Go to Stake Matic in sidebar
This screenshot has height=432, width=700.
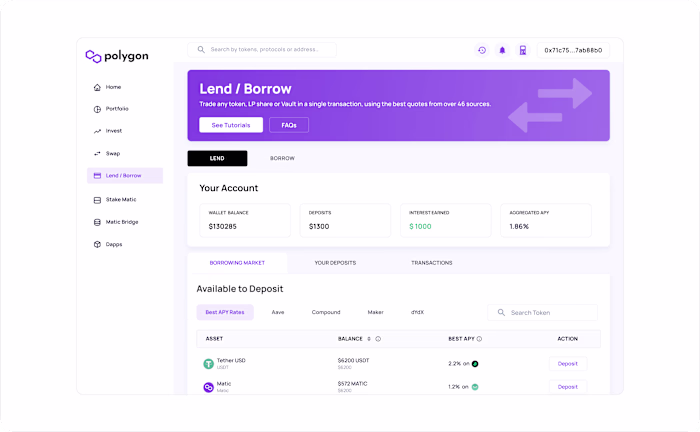coord(121,200)
